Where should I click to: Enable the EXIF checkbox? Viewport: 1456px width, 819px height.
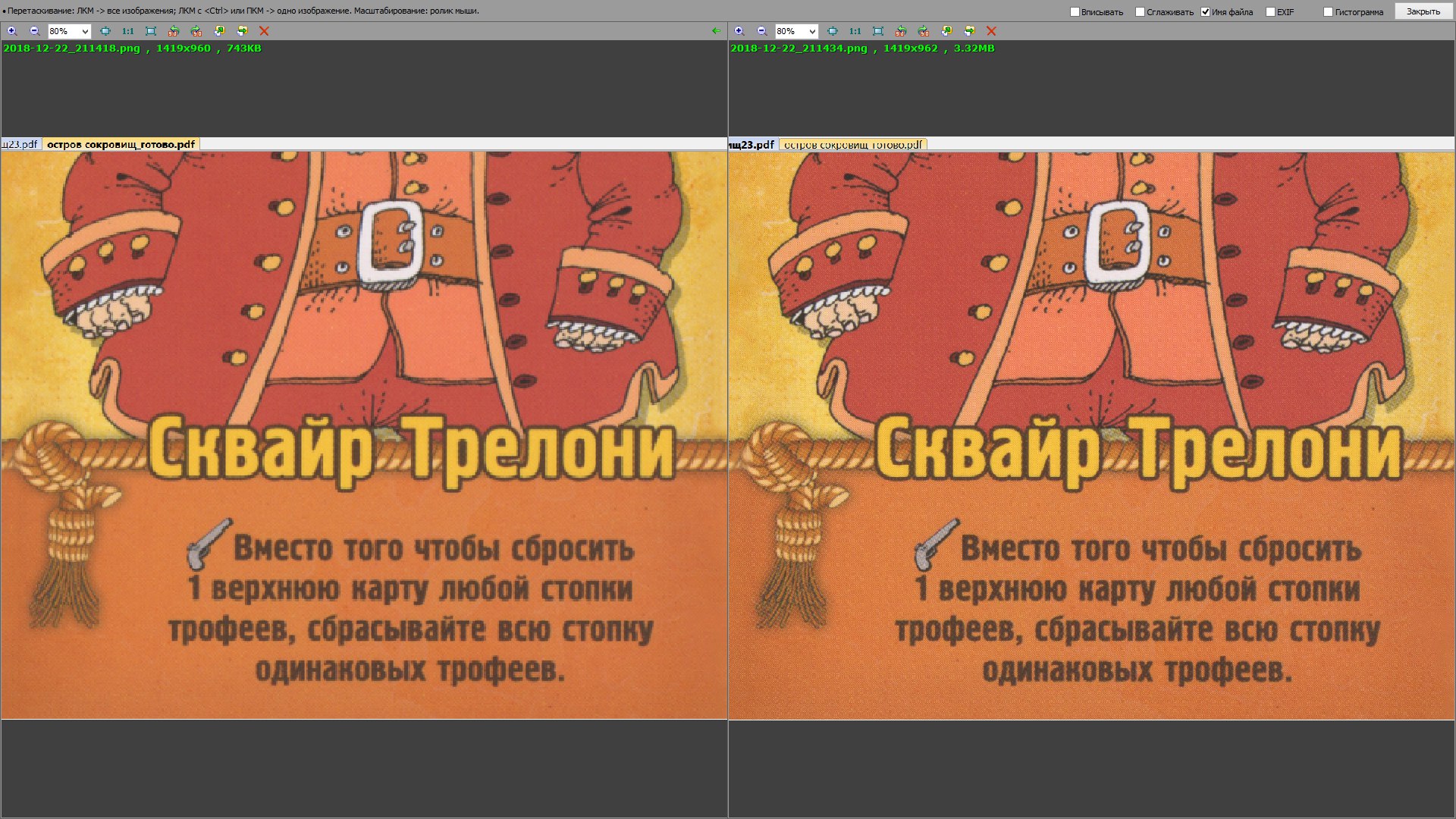[1270, 12]
